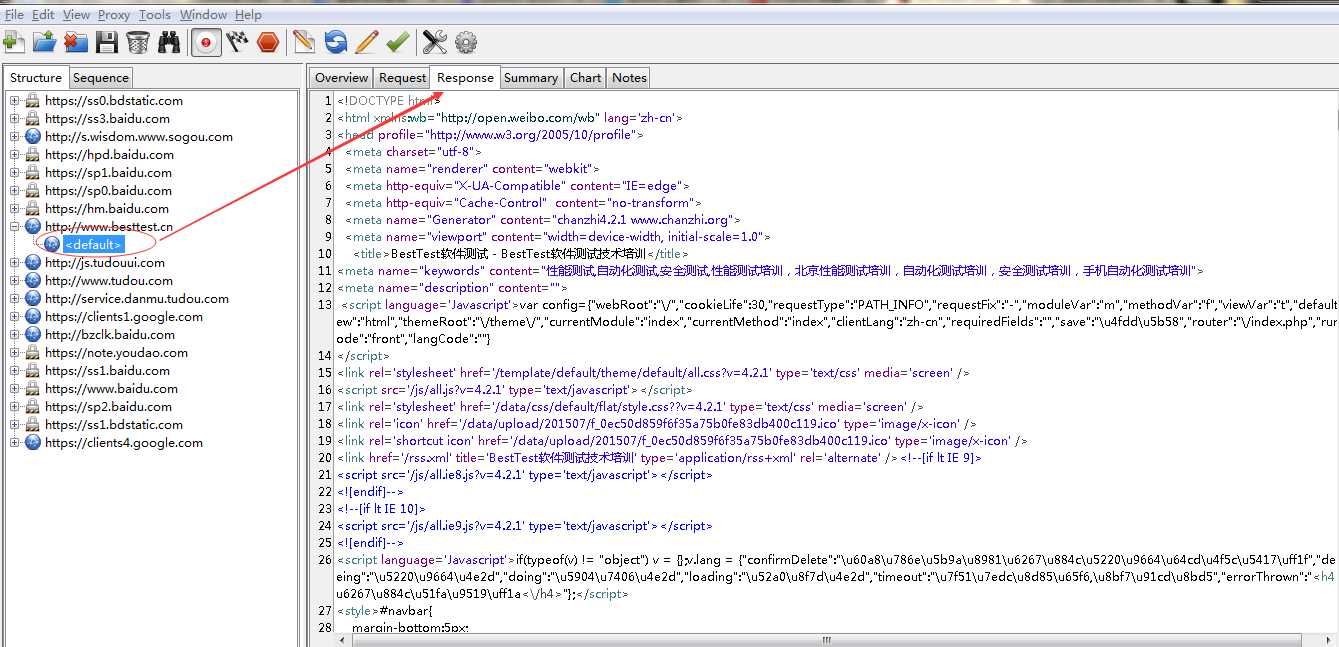1339x647 pixels.
Task: Toggle breakpoints with the red hexagon icon
Action: 268,42
